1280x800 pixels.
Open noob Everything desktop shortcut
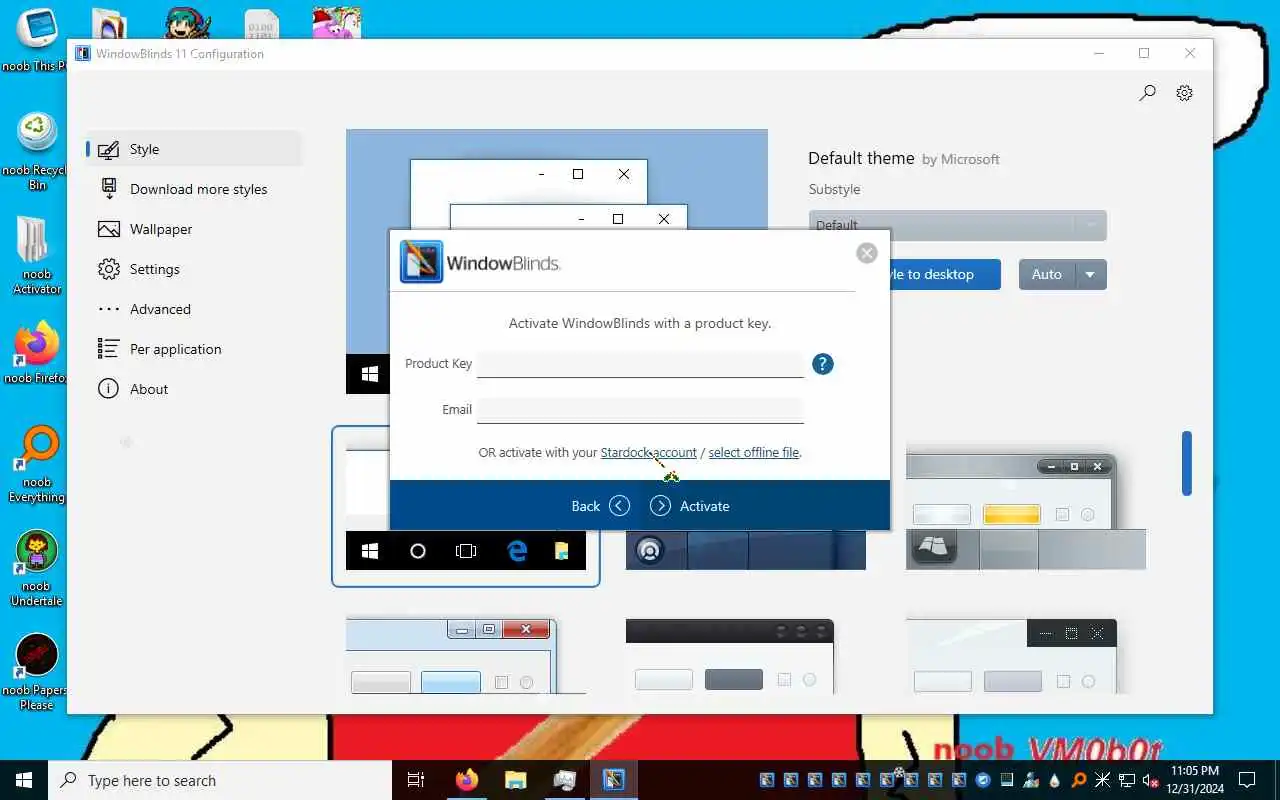point(35,465)
